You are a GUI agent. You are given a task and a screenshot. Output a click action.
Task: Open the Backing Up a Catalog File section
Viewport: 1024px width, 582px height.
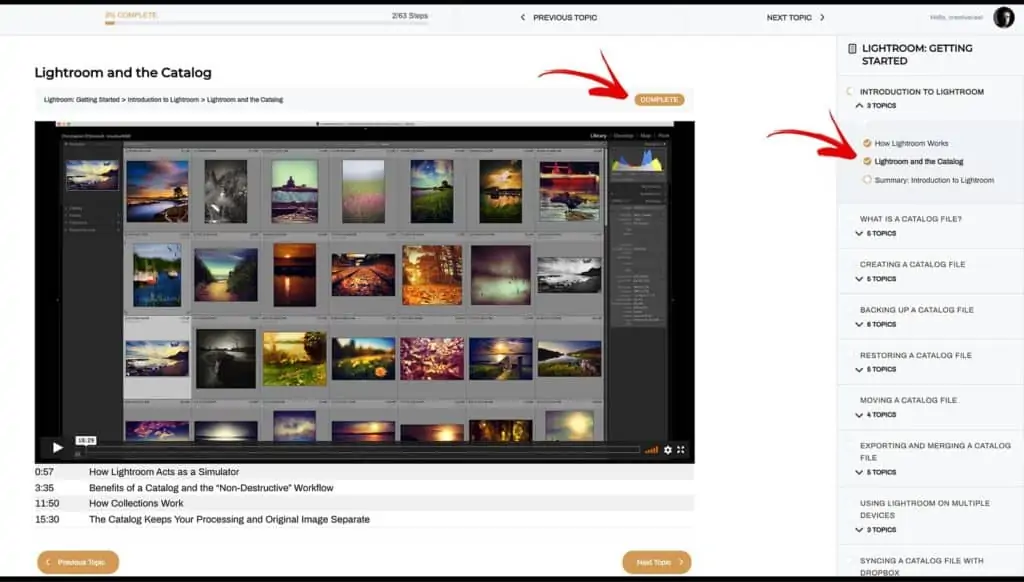coord(916,310)
